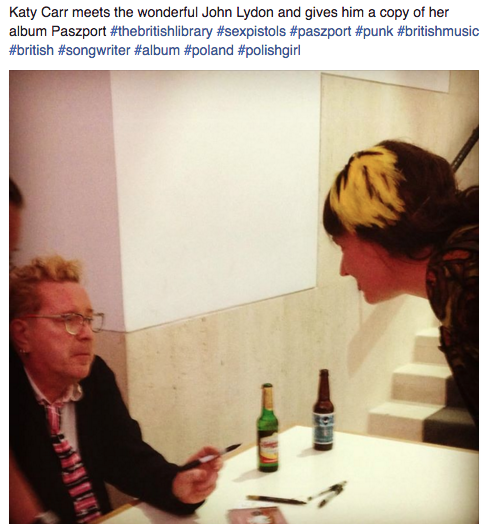This screenshot has height=524, width=485.
Task: Open the #thebritishlibrary hashtag link
Action: pyautogui.click(x=161, y=31)
